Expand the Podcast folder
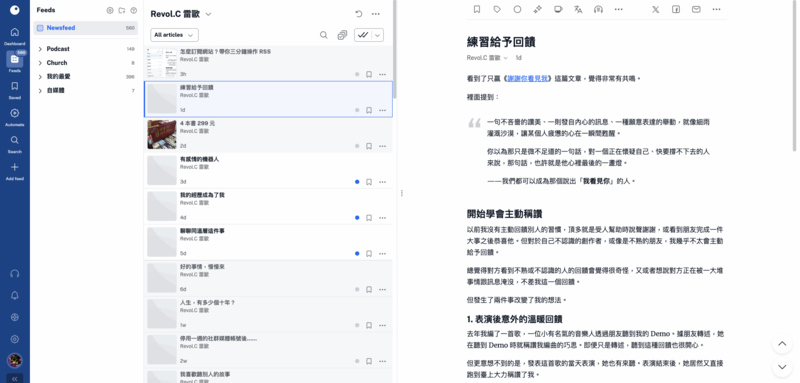 coord(40,49)
